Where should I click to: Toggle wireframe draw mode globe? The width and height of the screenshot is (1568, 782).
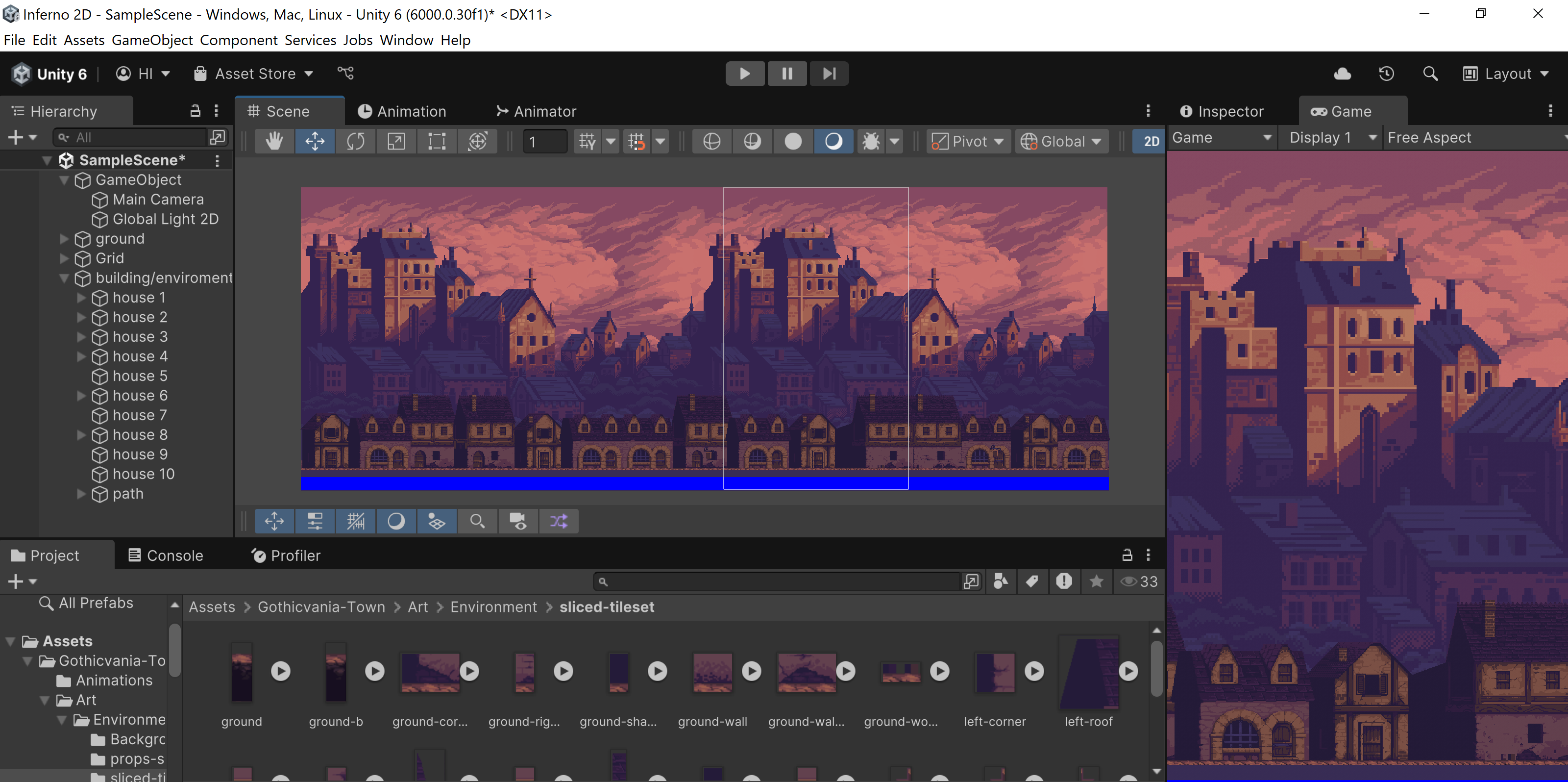(711, 141)
